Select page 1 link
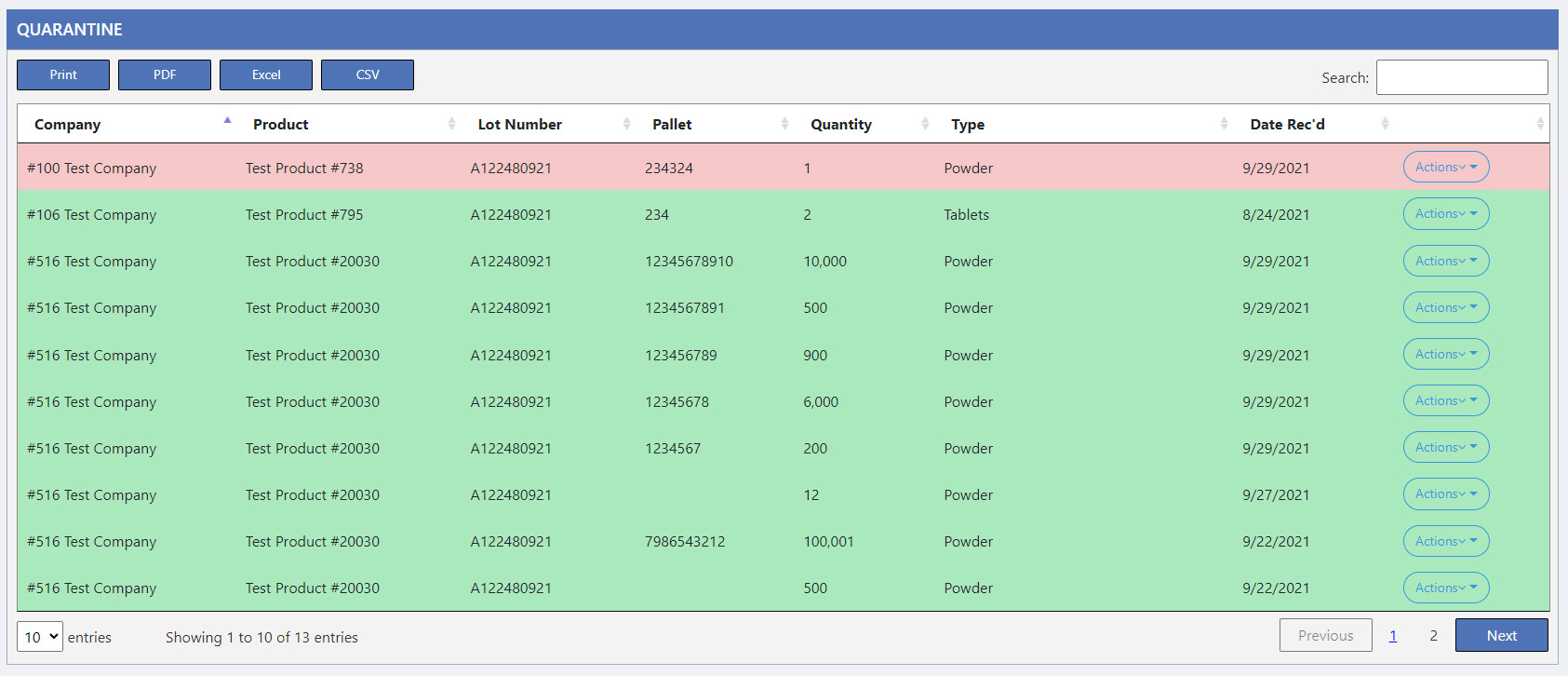This screenshot has width=1568, height=676. pos(1393,635)
